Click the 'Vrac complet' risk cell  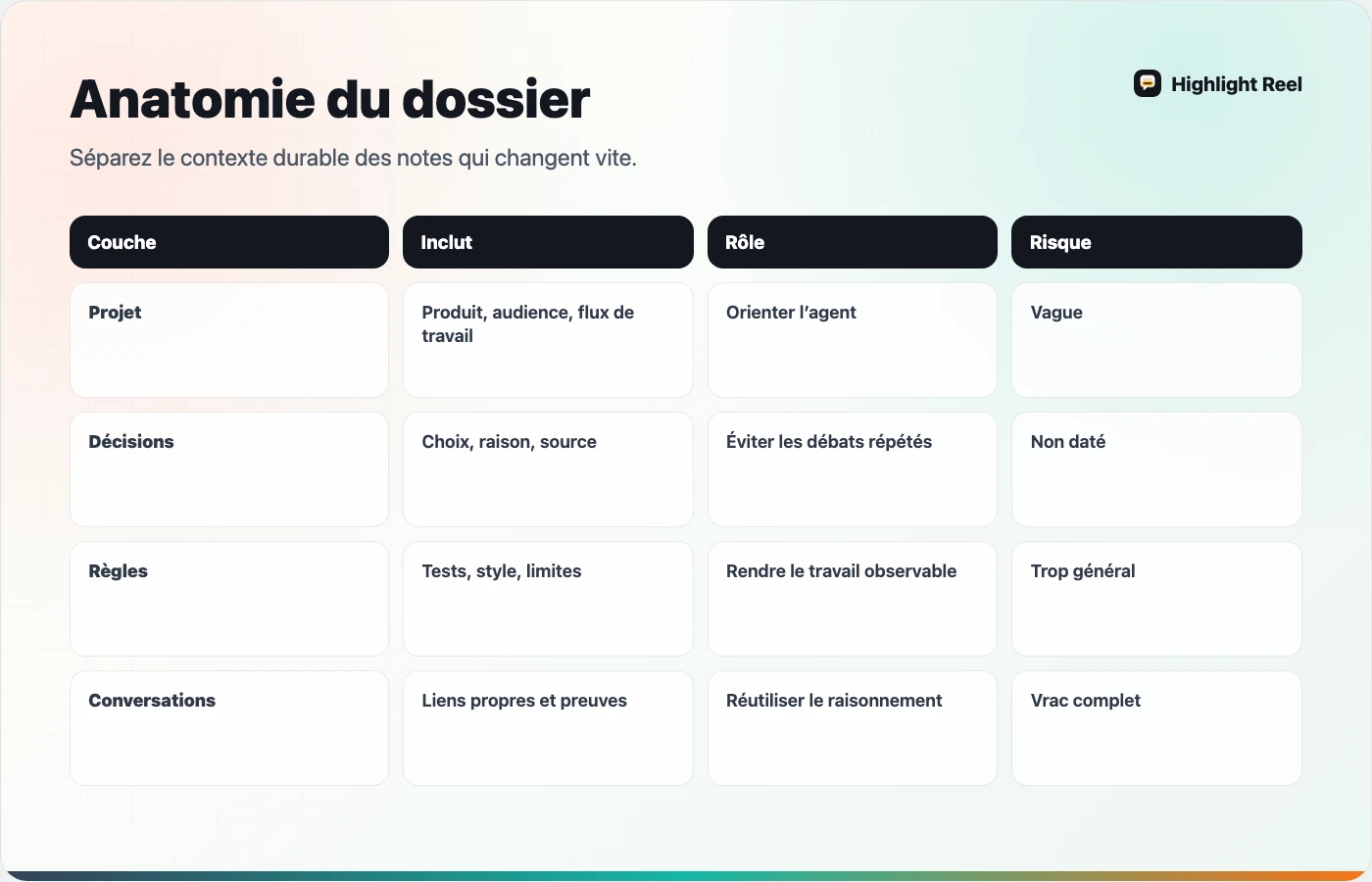(1156, 728)
